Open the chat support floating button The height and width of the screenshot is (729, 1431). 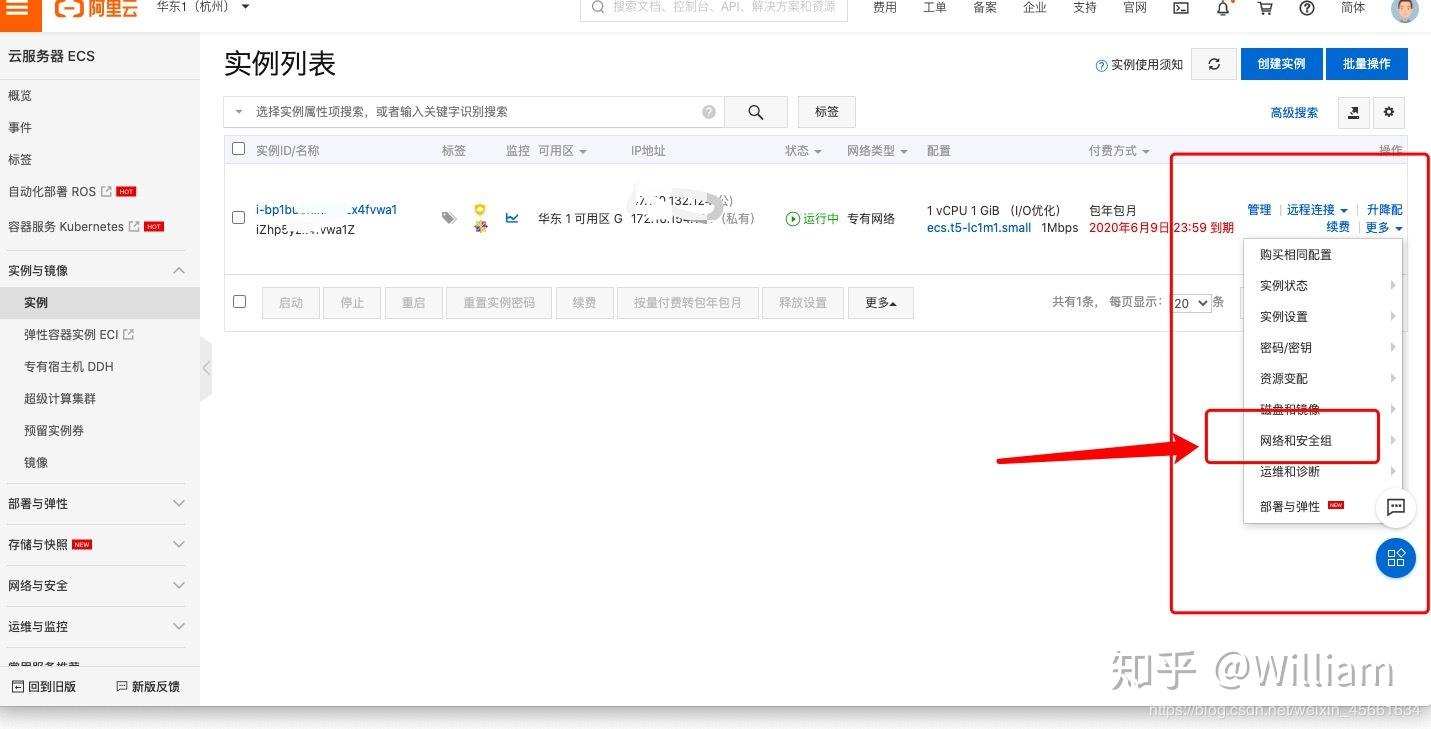click(1396, 507)
